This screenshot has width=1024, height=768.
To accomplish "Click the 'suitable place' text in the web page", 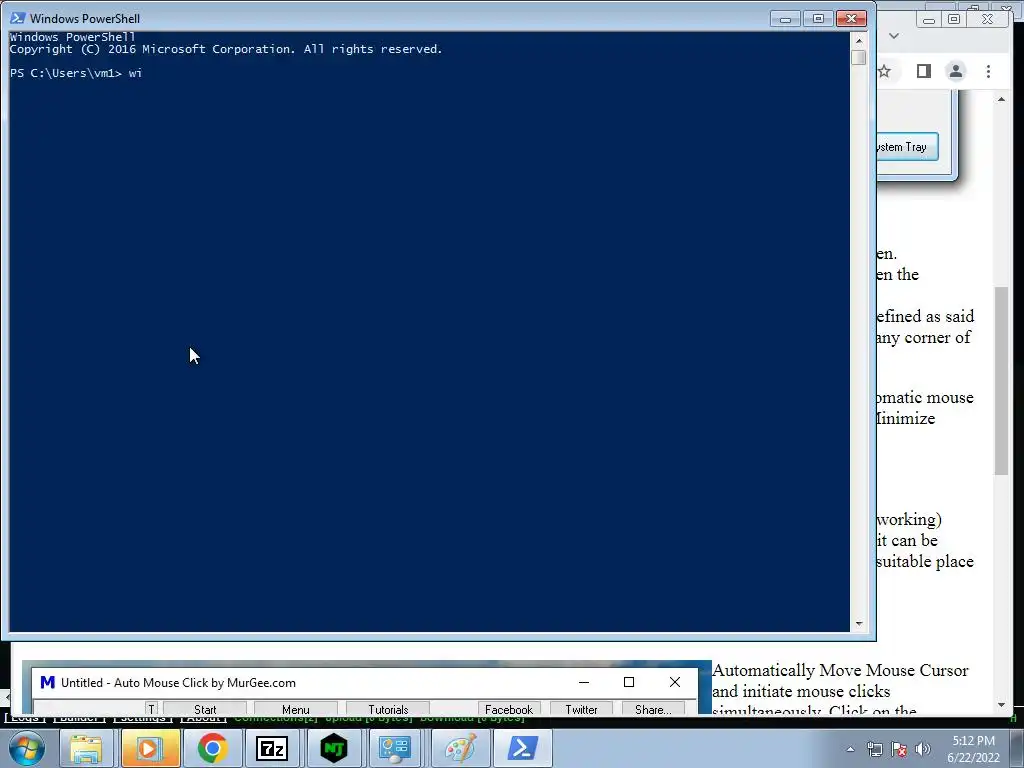I will 925,562.
